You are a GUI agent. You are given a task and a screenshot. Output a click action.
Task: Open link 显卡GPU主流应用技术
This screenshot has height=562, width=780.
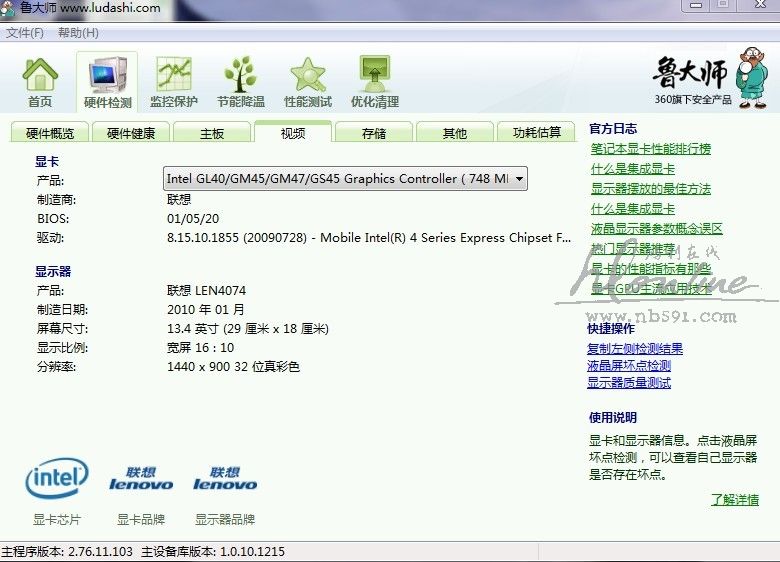click(651, 288)
